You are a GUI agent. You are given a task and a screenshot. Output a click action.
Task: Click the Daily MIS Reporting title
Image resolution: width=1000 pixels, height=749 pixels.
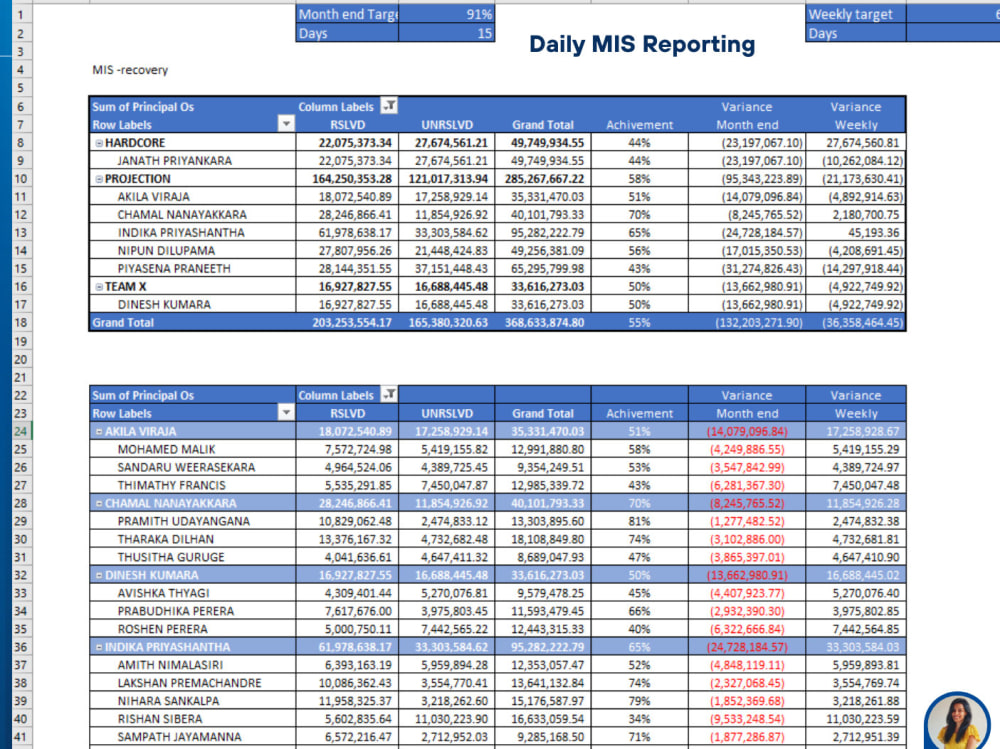click(x=642, y=44)
